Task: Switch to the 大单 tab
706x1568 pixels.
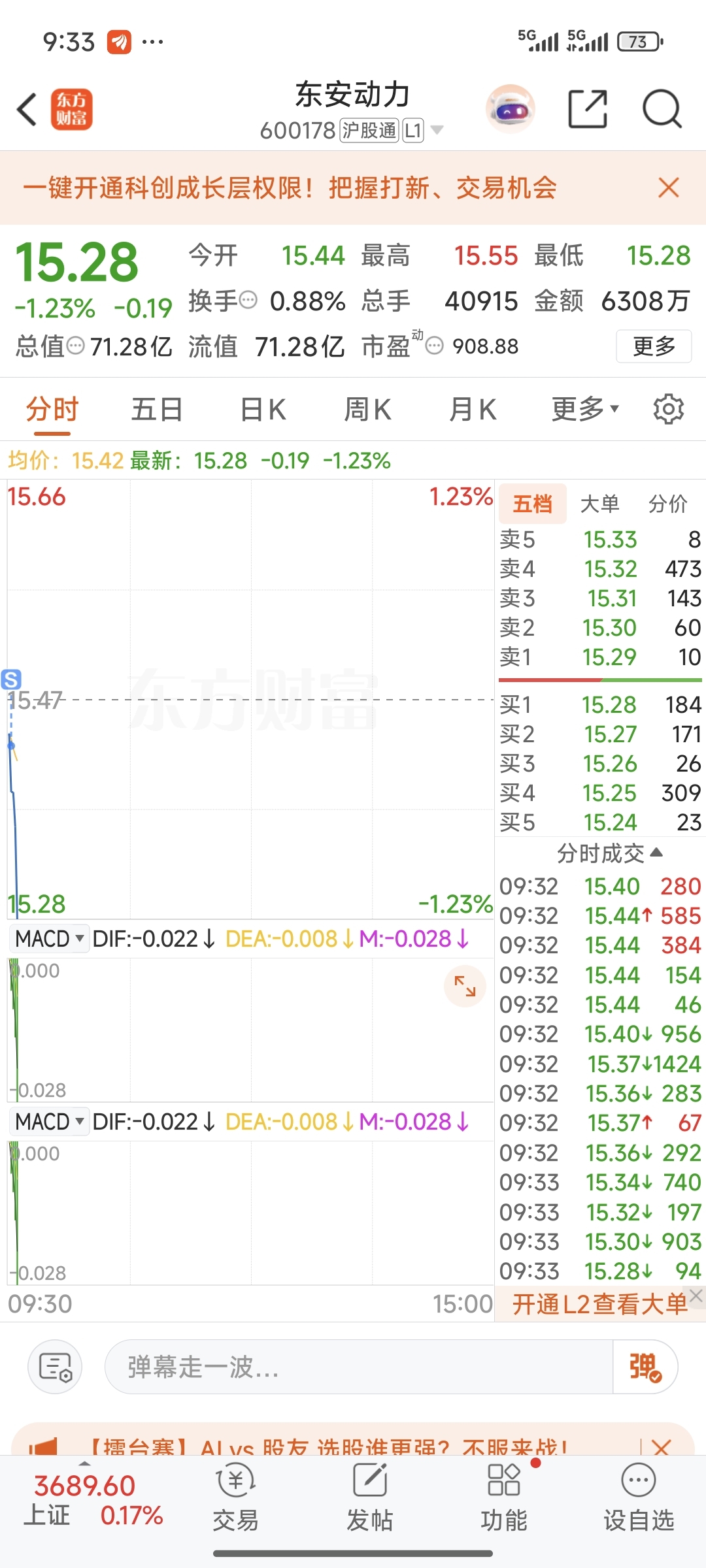Action: [599, 504]
